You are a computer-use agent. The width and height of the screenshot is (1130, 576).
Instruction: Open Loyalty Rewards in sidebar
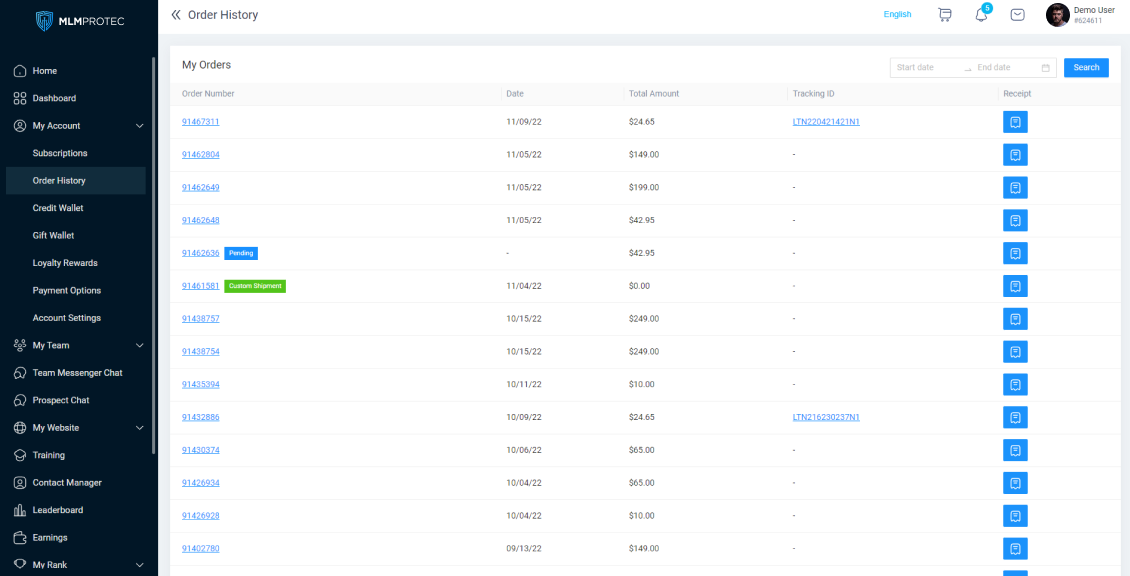pyautogui.click(x=65, y=263)
